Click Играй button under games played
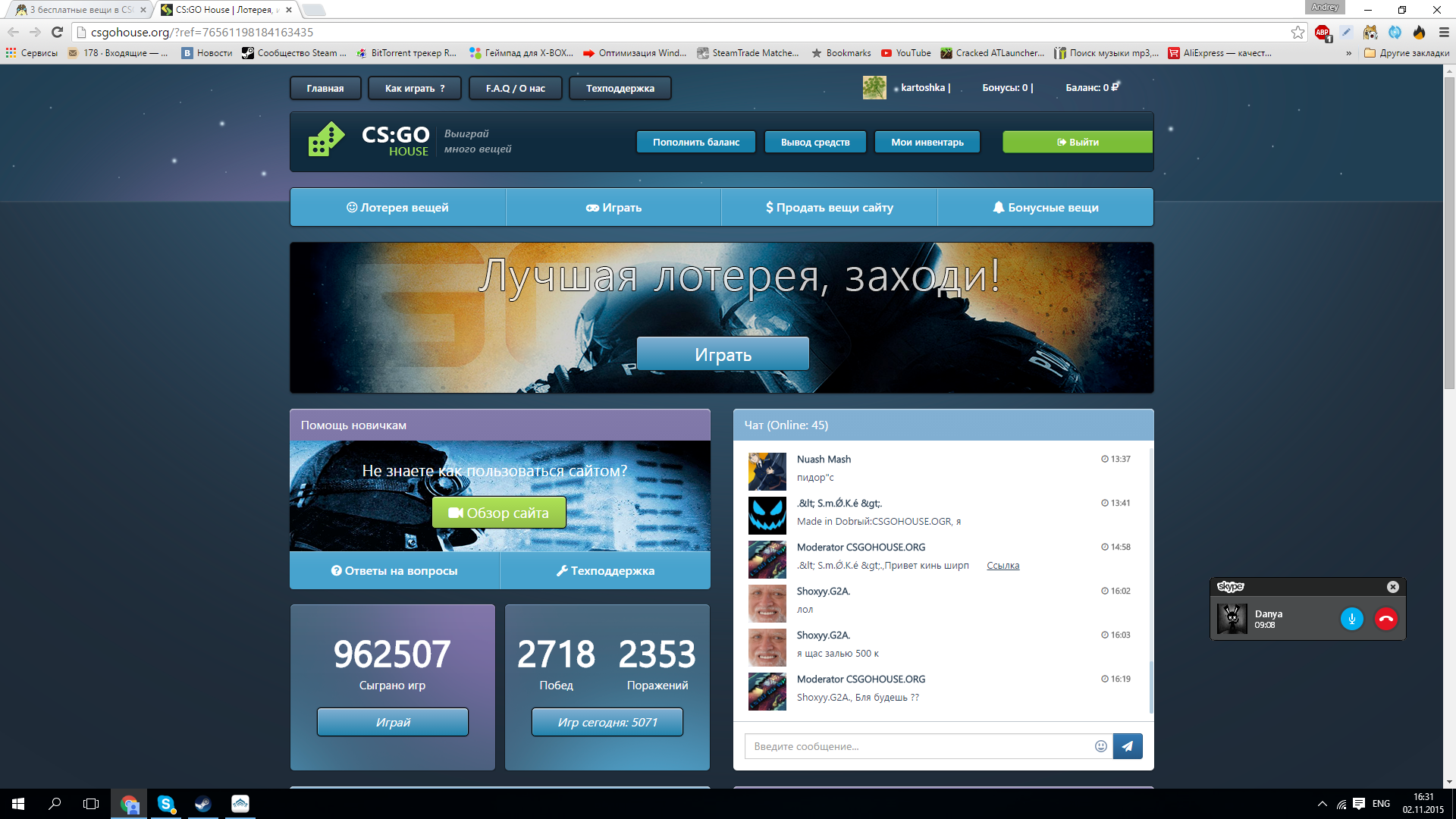The image size is (1456, 819). 393,722
